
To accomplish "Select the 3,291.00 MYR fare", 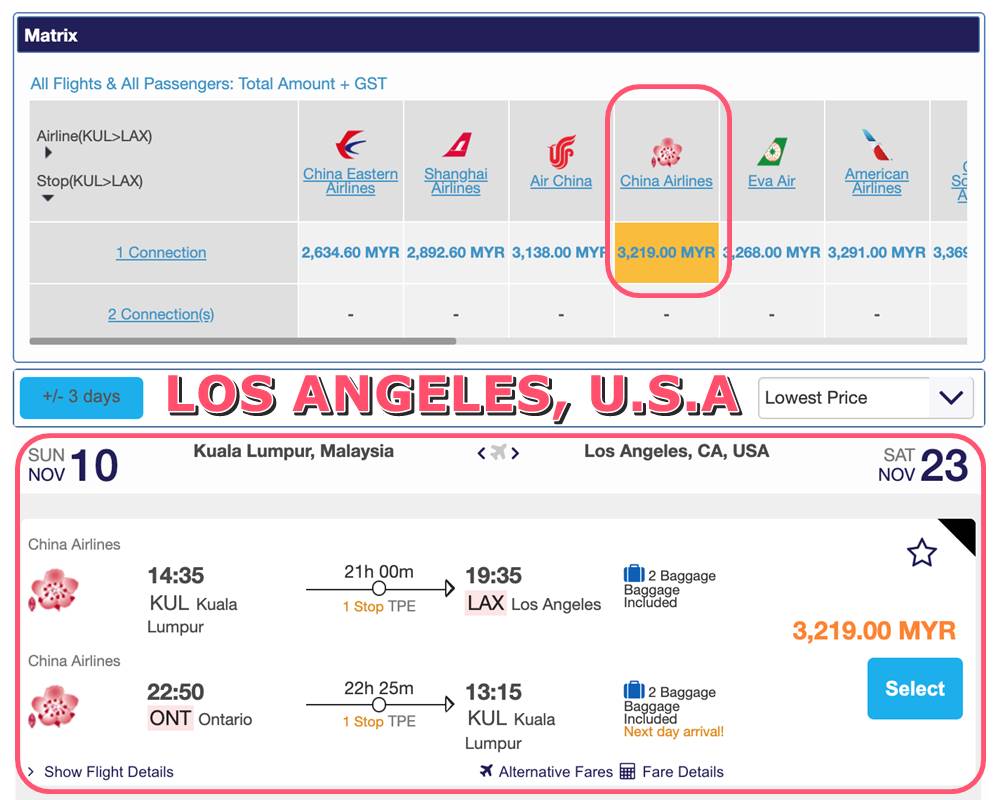I will pos(876,252).
